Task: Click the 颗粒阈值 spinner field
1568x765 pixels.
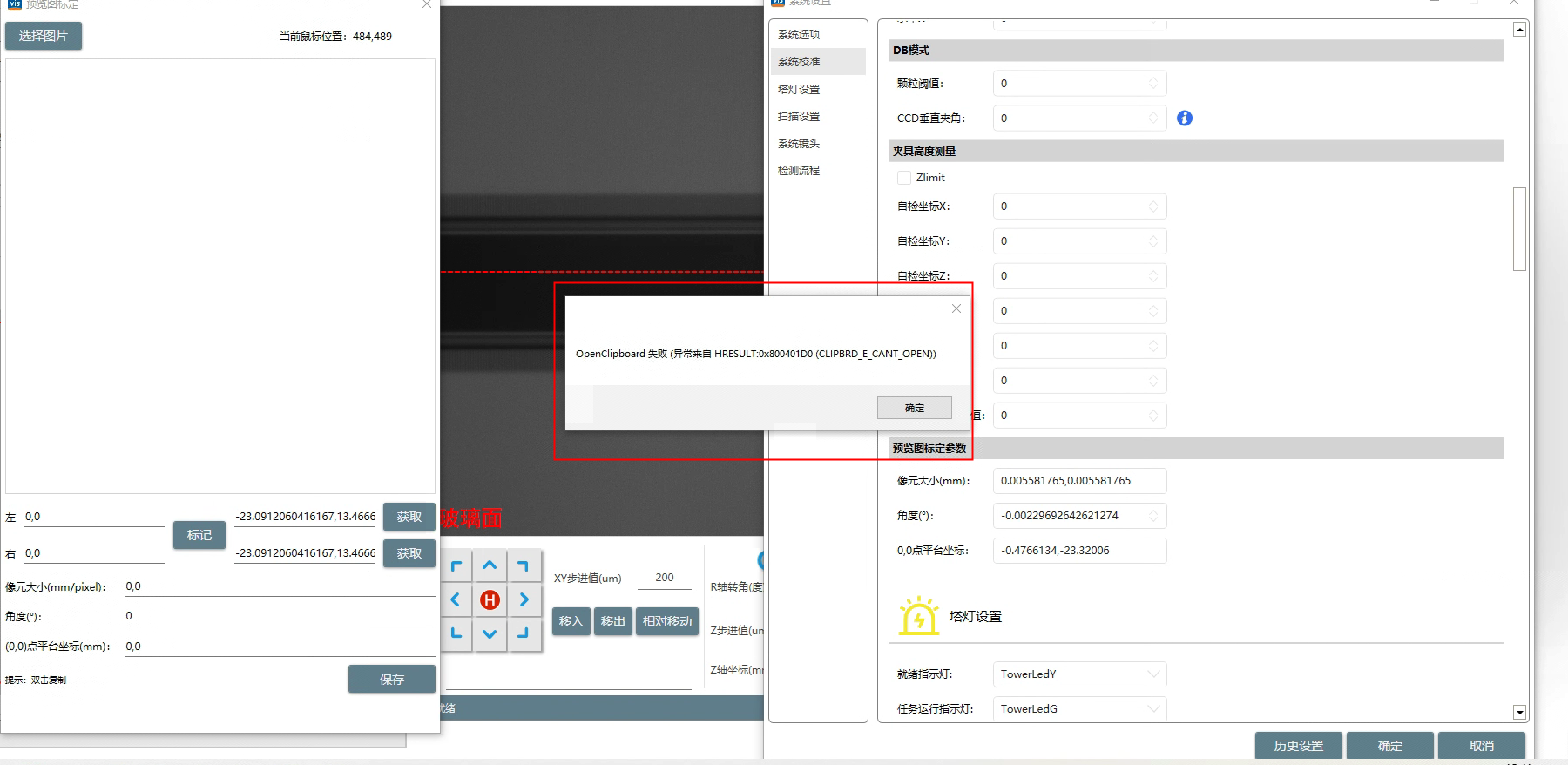Action: pos(1079,84)
